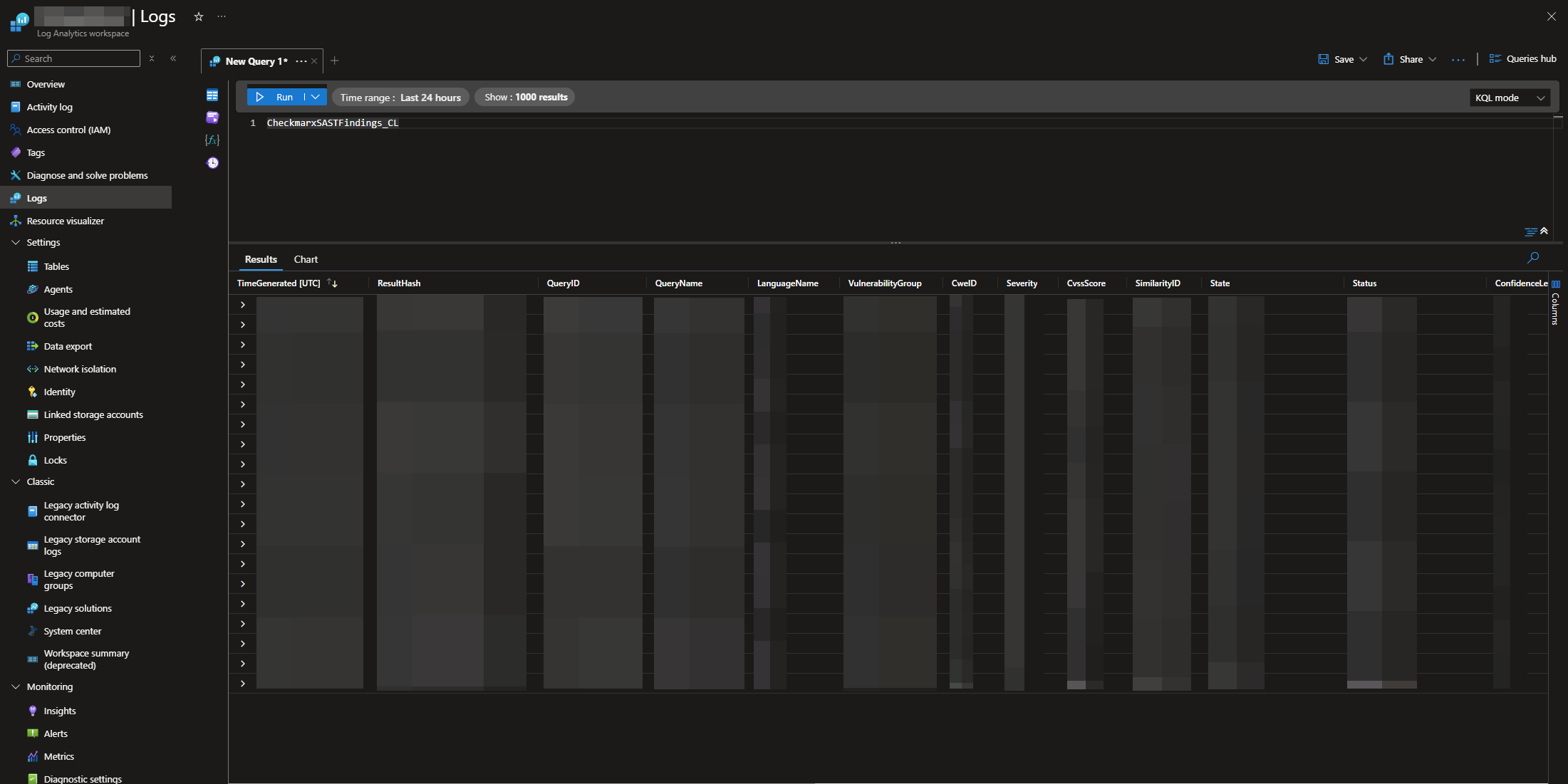The width and height of the screenshot is (1568, 784).
Task: Open the saved queries side panel icon
Action: click(x=212, y=117)
